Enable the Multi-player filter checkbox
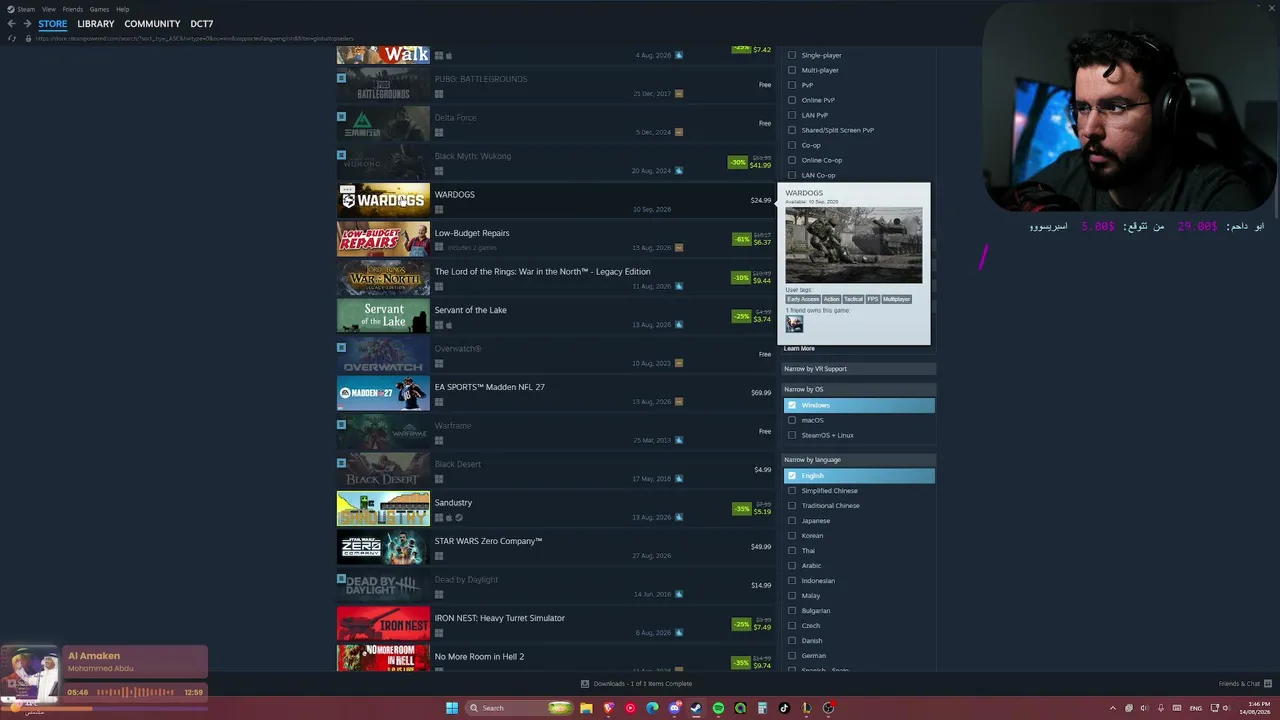This screenshot has height=720, width=1280. tap(792, 70)
